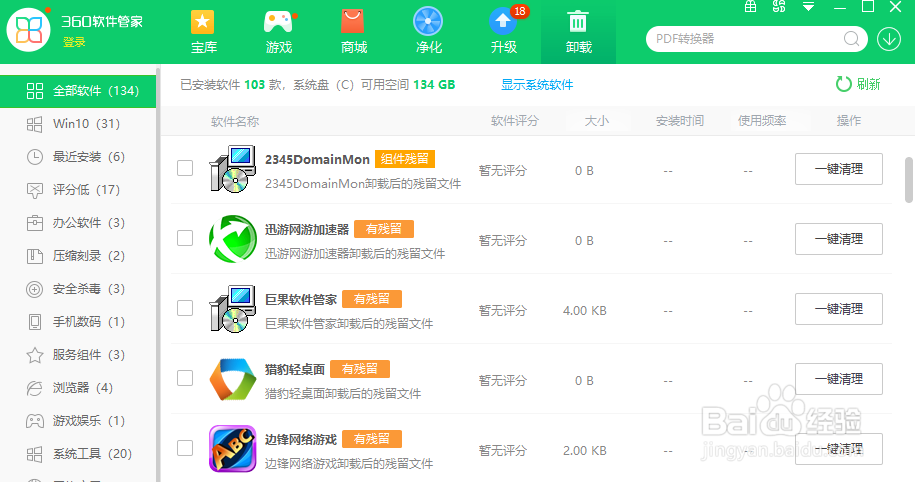Select the 手机数码 (1) category

78,322
